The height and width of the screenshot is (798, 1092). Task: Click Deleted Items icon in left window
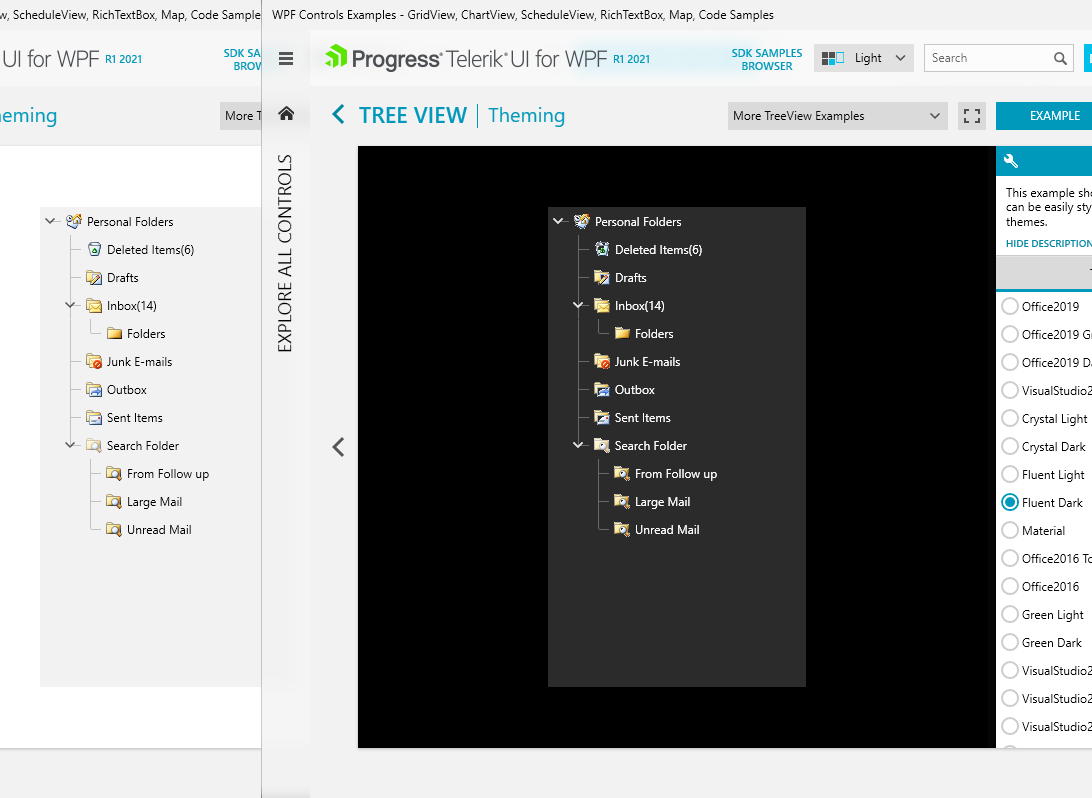tap(95, 249)
